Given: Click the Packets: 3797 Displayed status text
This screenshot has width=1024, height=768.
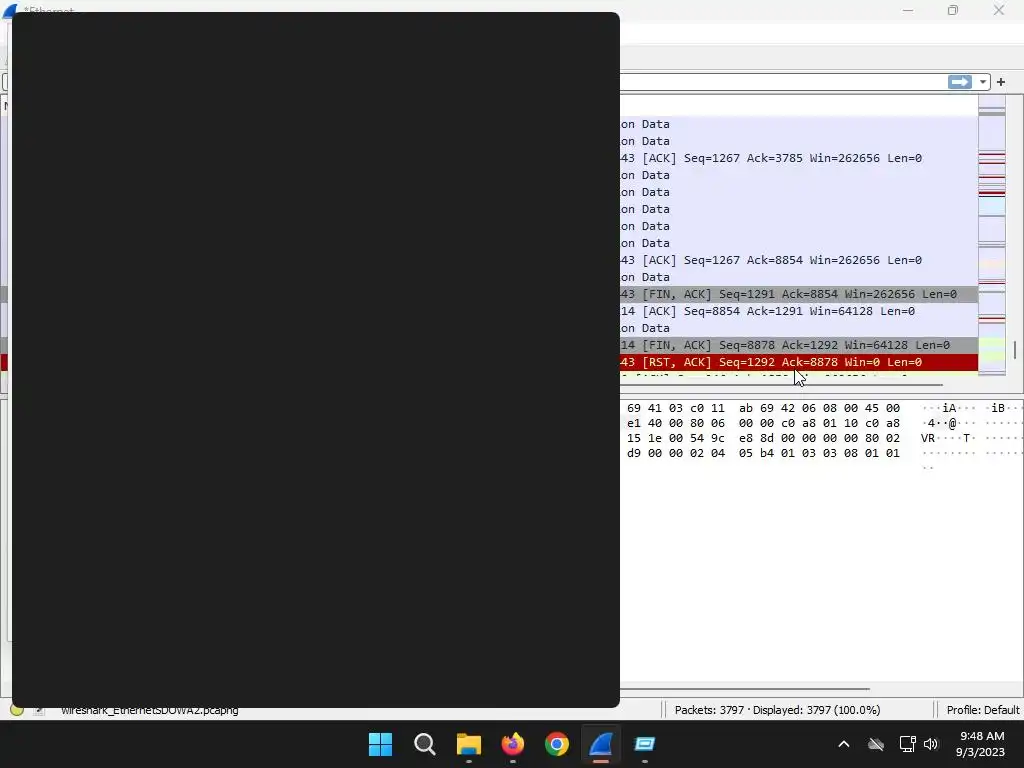Looking at the screenshot, I should click(x=777, y=710).
